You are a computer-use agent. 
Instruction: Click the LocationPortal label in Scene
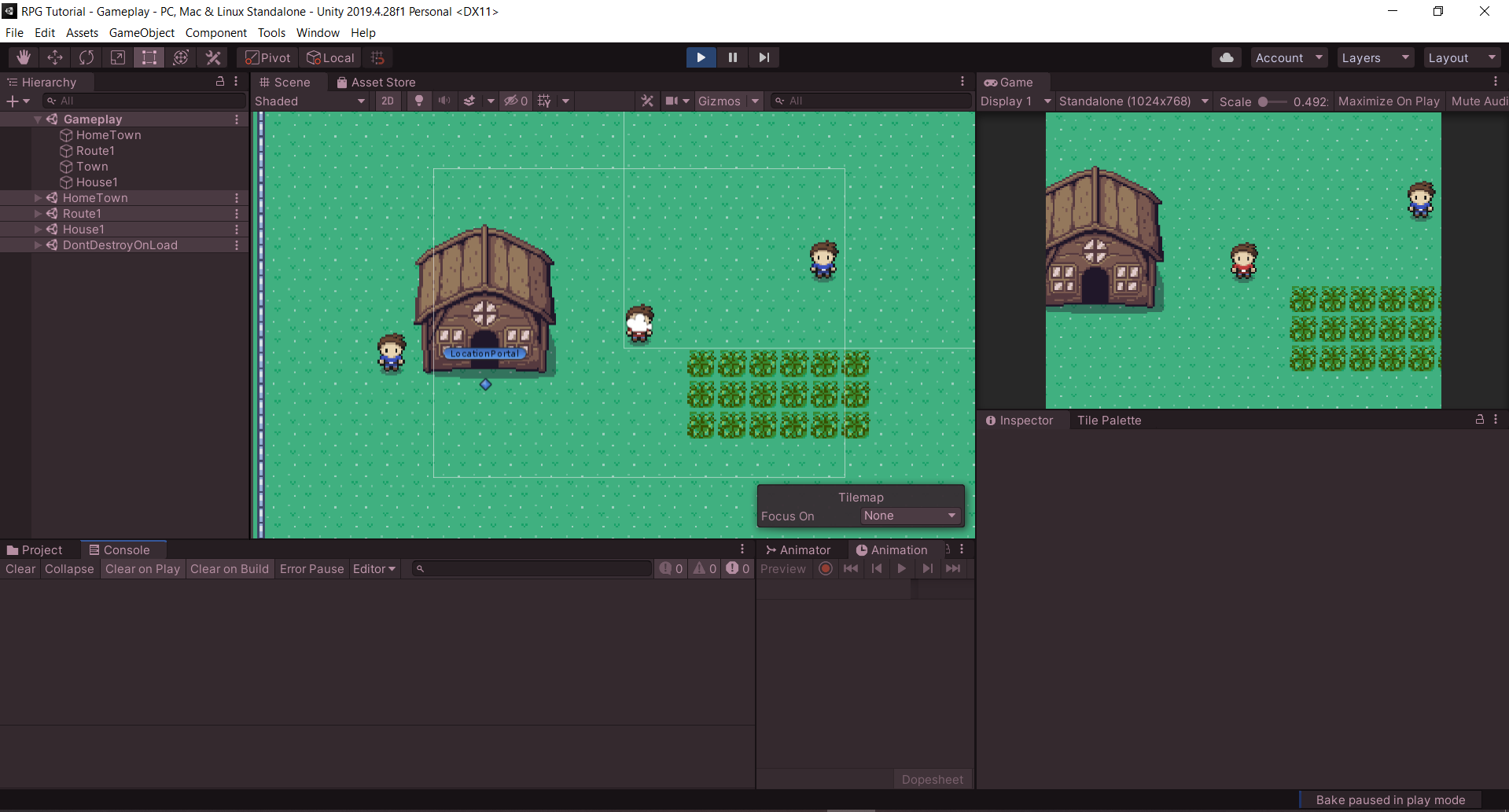tap(484, 354)
